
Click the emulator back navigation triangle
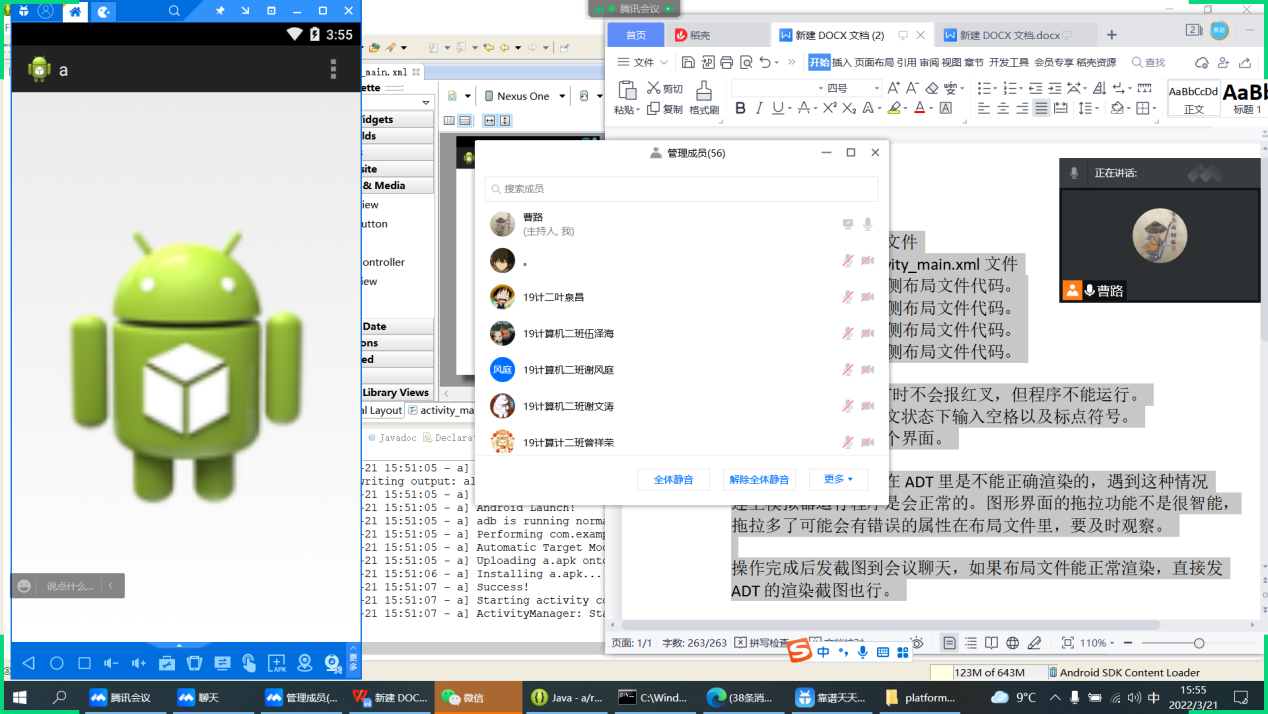[29, 663]
